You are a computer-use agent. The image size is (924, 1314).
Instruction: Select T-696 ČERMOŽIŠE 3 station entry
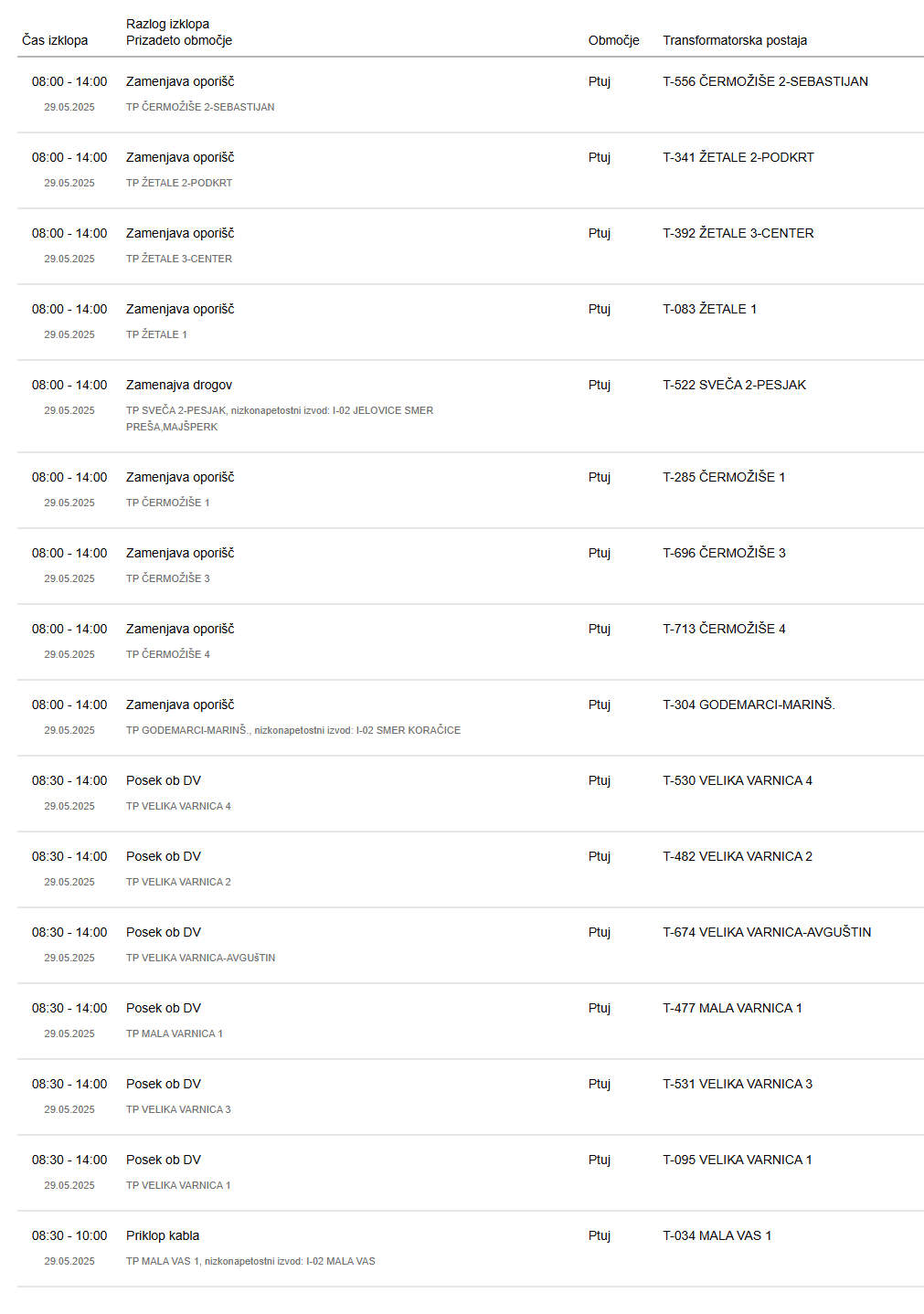(x=724, y=553)
